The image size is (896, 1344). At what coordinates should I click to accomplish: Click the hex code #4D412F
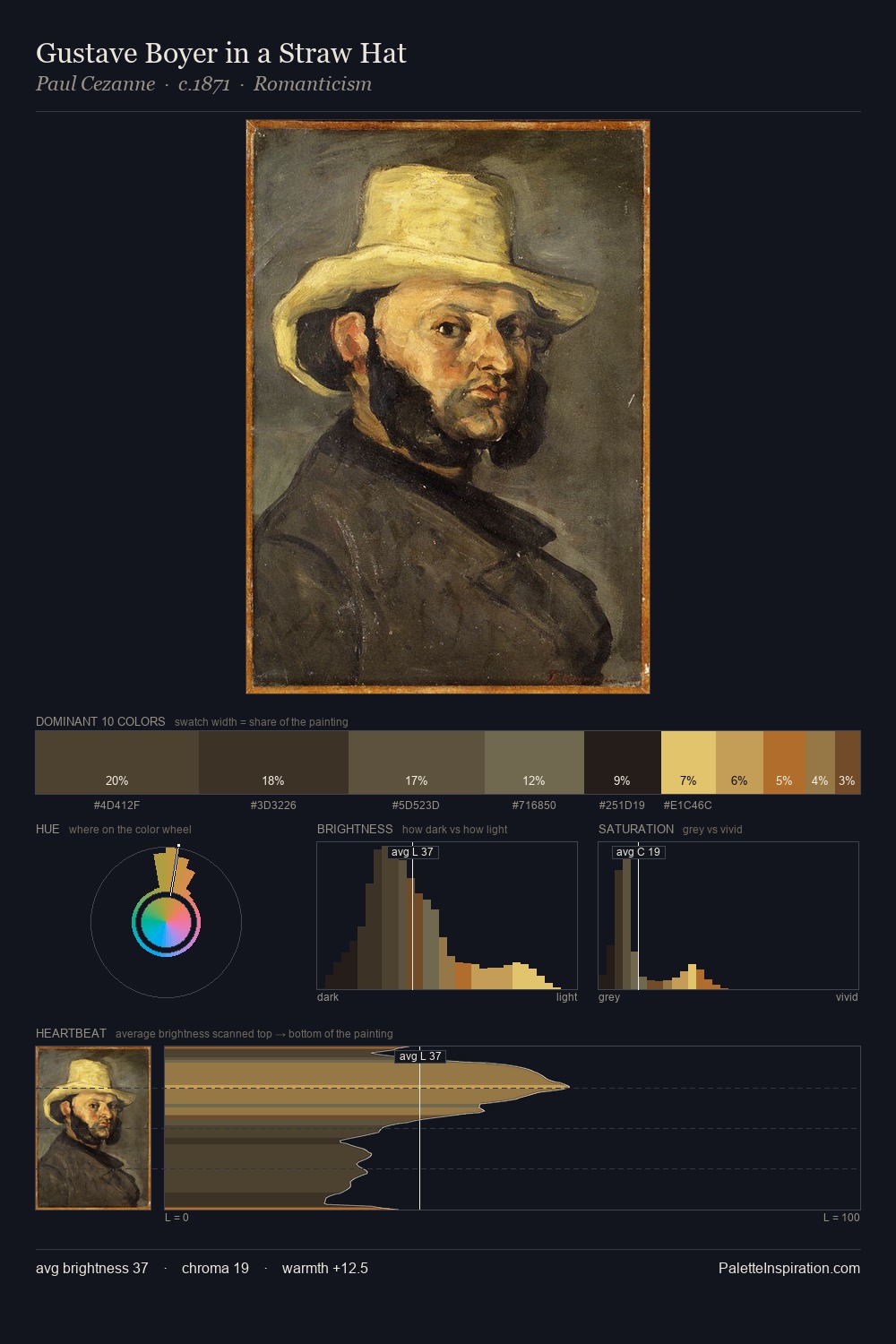[116, 806]
